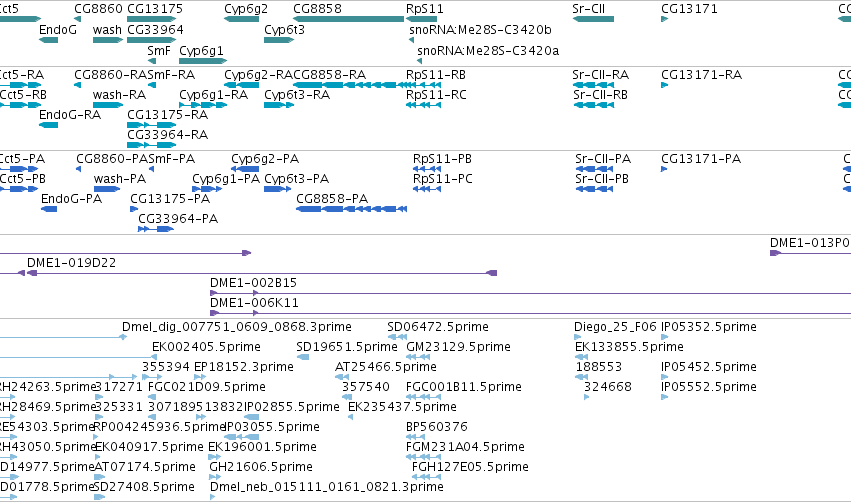Select the wash-PA protein label

coord(120,179)
